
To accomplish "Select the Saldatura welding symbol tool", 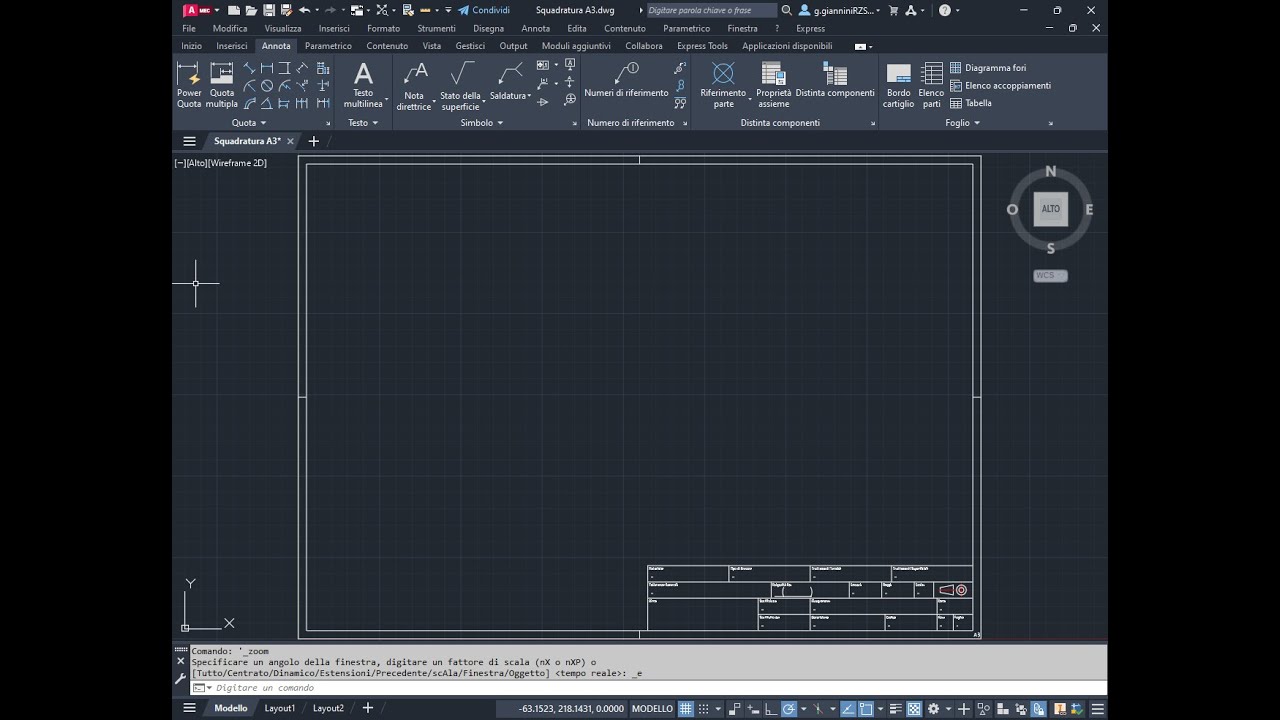I will point(508,82).
